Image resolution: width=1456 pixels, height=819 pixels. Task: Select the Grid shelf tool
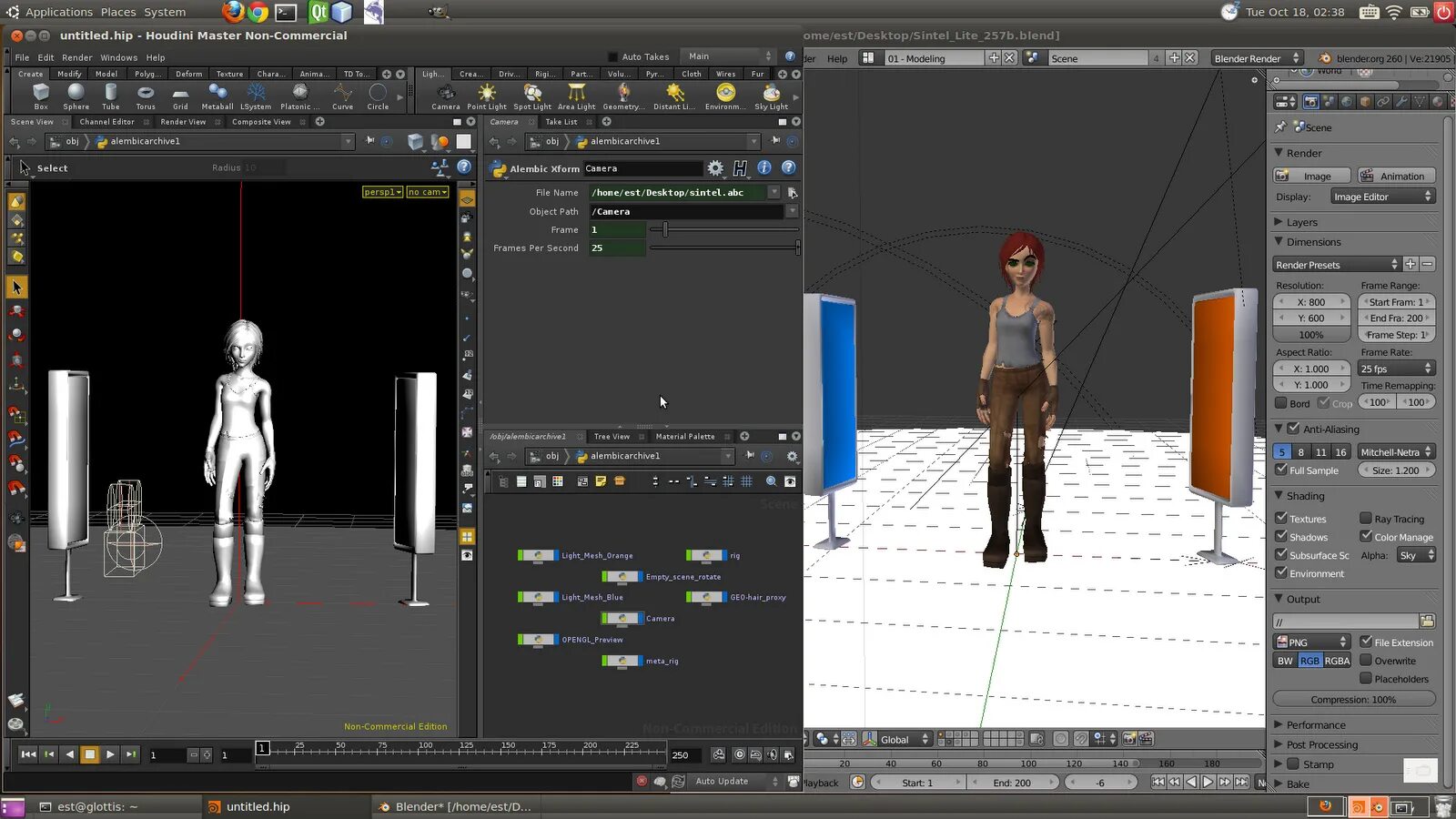pyautogui.click(x=180, y=96)
